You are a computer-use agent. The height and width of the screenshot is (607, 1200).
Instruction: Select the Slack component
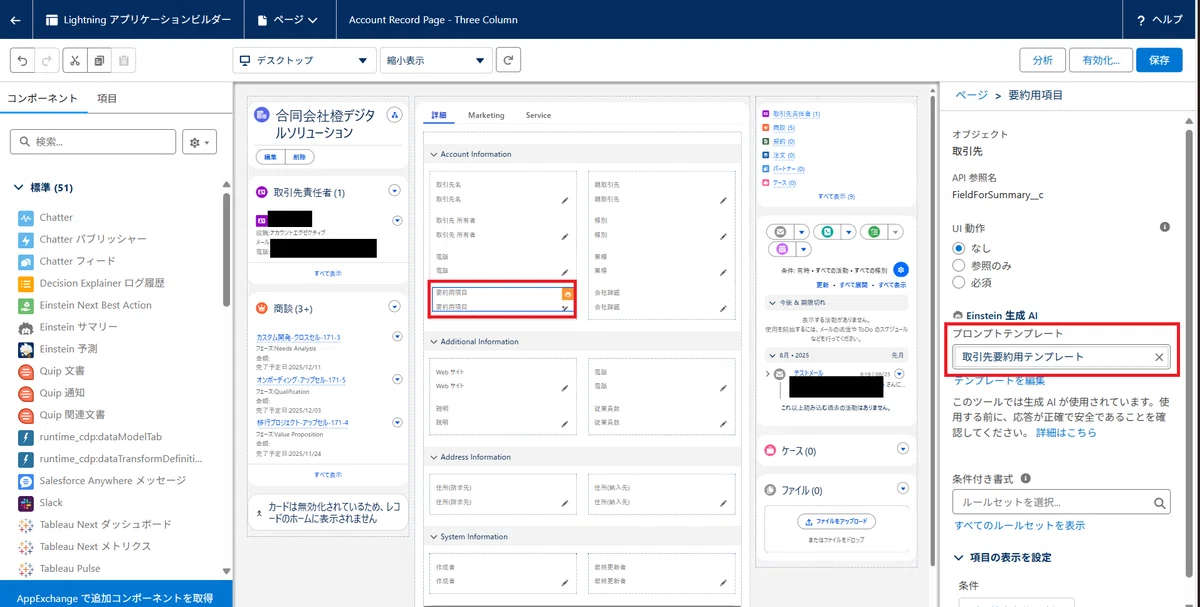[41, 502]
